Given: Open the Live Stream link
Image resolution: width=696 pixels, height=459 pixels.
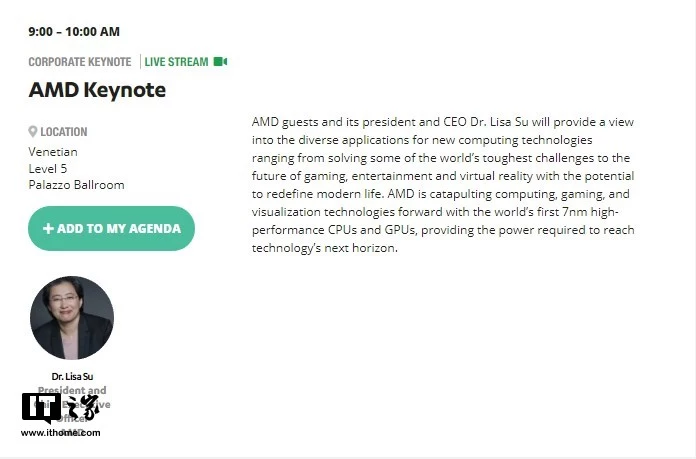Looking at the screenshot, I should tap(176, 62).
